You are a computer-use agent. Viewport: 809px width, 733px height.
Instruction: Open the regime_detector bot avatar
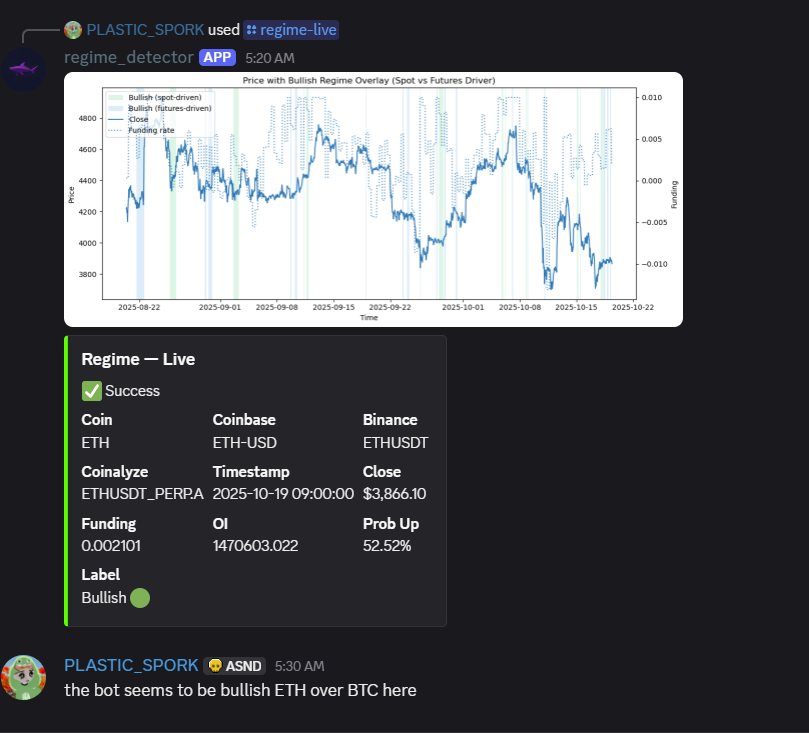[23, 69]
